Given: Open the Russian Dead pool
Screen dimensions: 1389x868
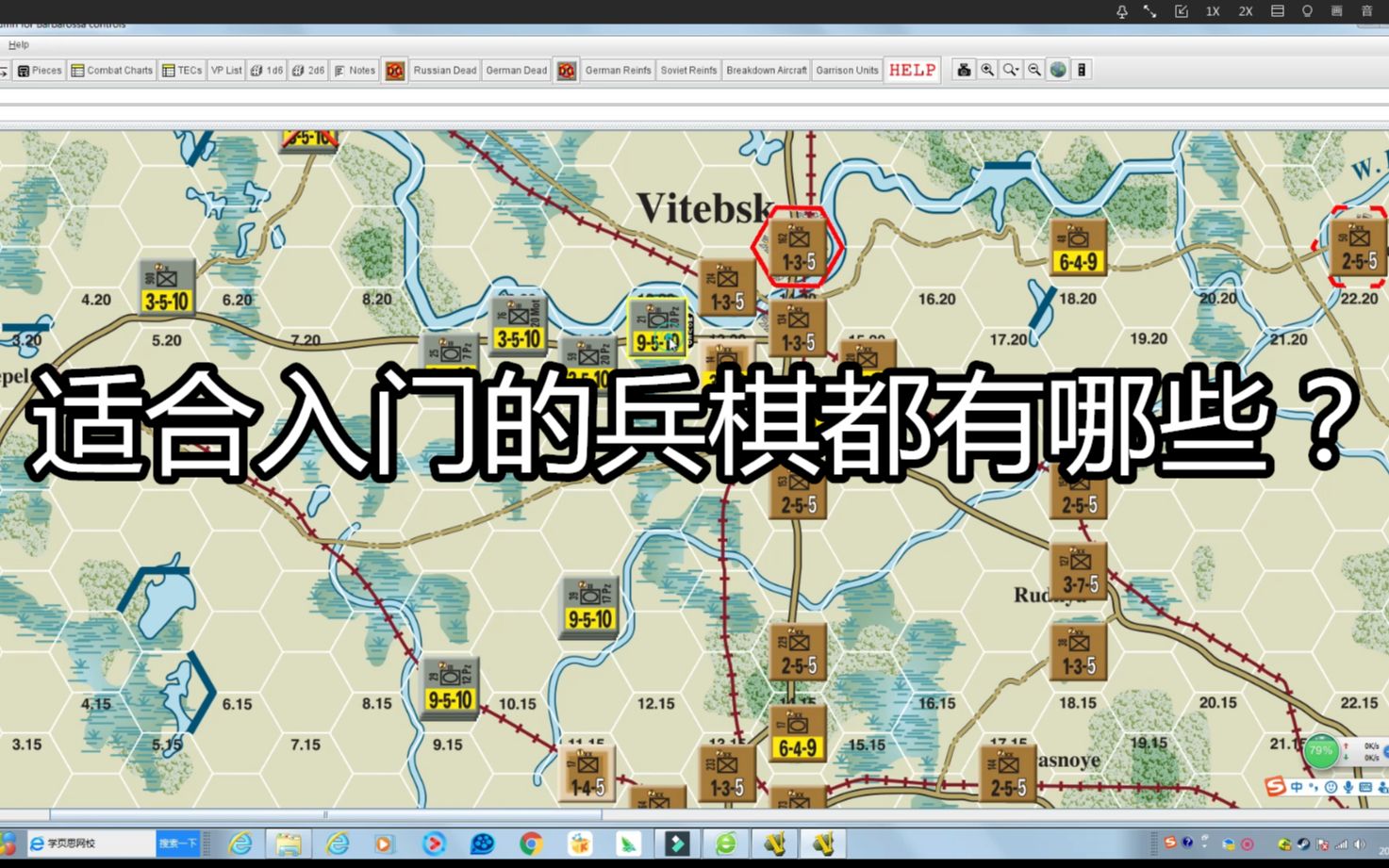Looking at the screenshot, I should tap(444, 71).
